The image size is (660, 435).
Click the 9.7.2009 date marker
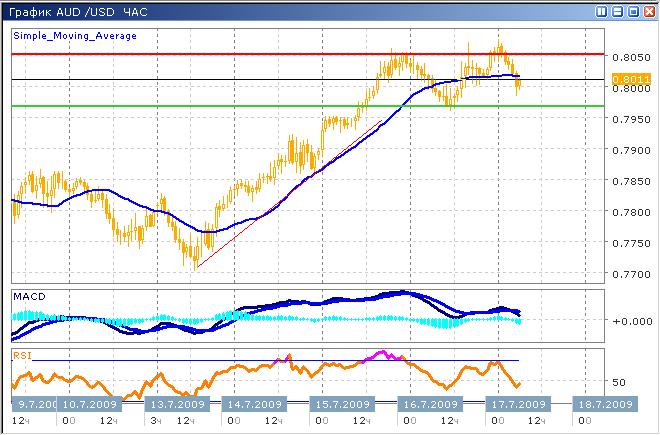[32, 405]
